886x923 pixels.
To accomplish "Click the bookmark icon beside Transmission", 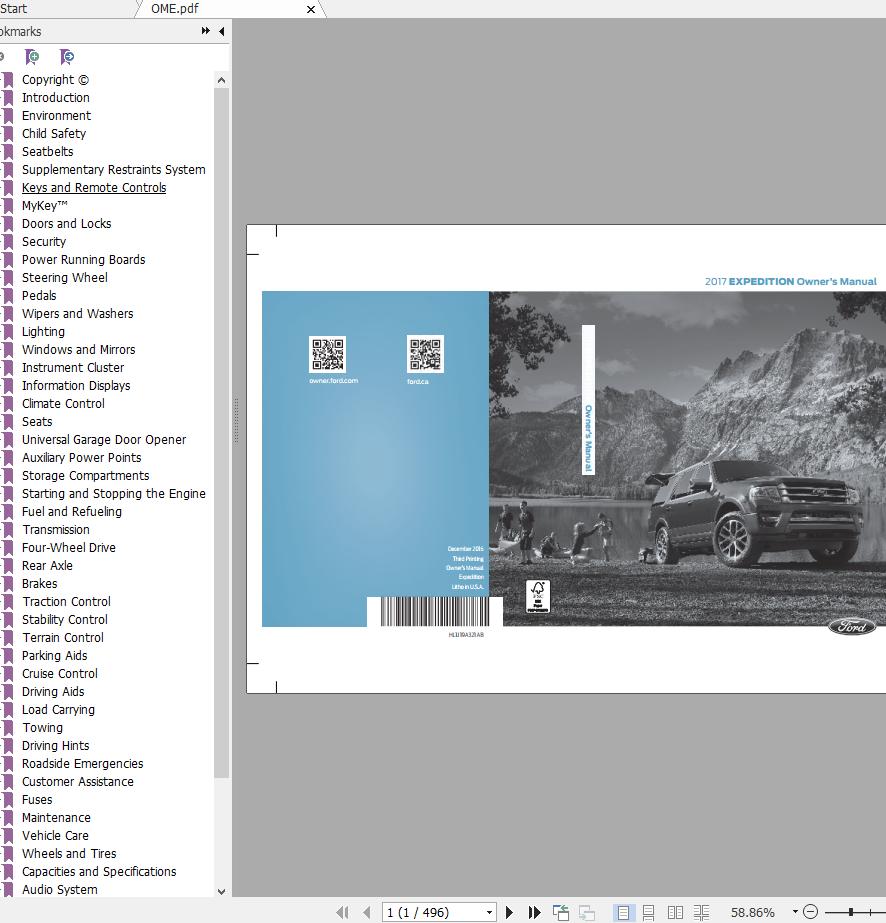I will coord(8,530).
